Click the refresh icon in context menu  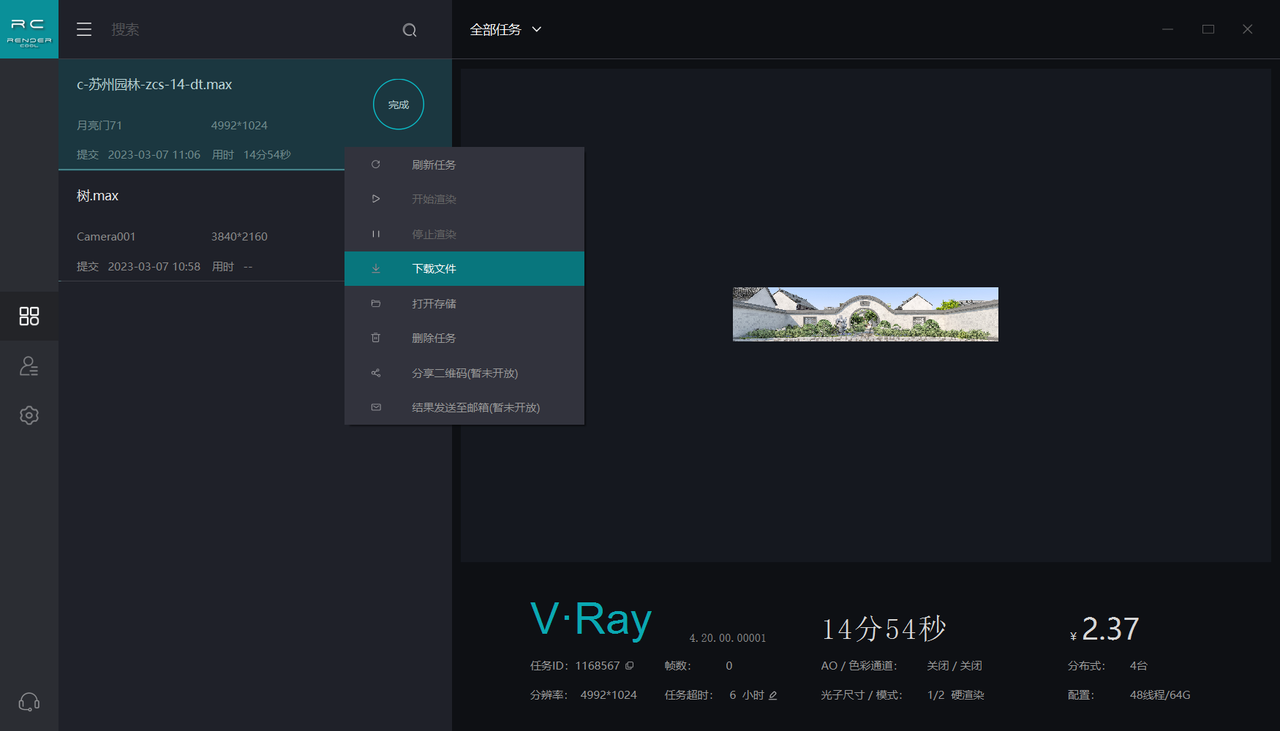coord(376,165)
